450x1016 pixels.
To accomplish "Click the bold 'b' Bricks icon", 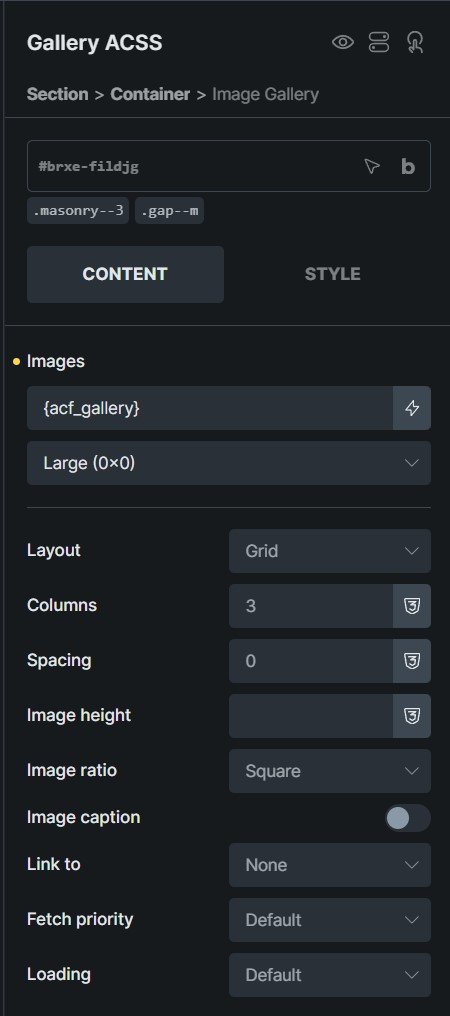I will point(408,167).
